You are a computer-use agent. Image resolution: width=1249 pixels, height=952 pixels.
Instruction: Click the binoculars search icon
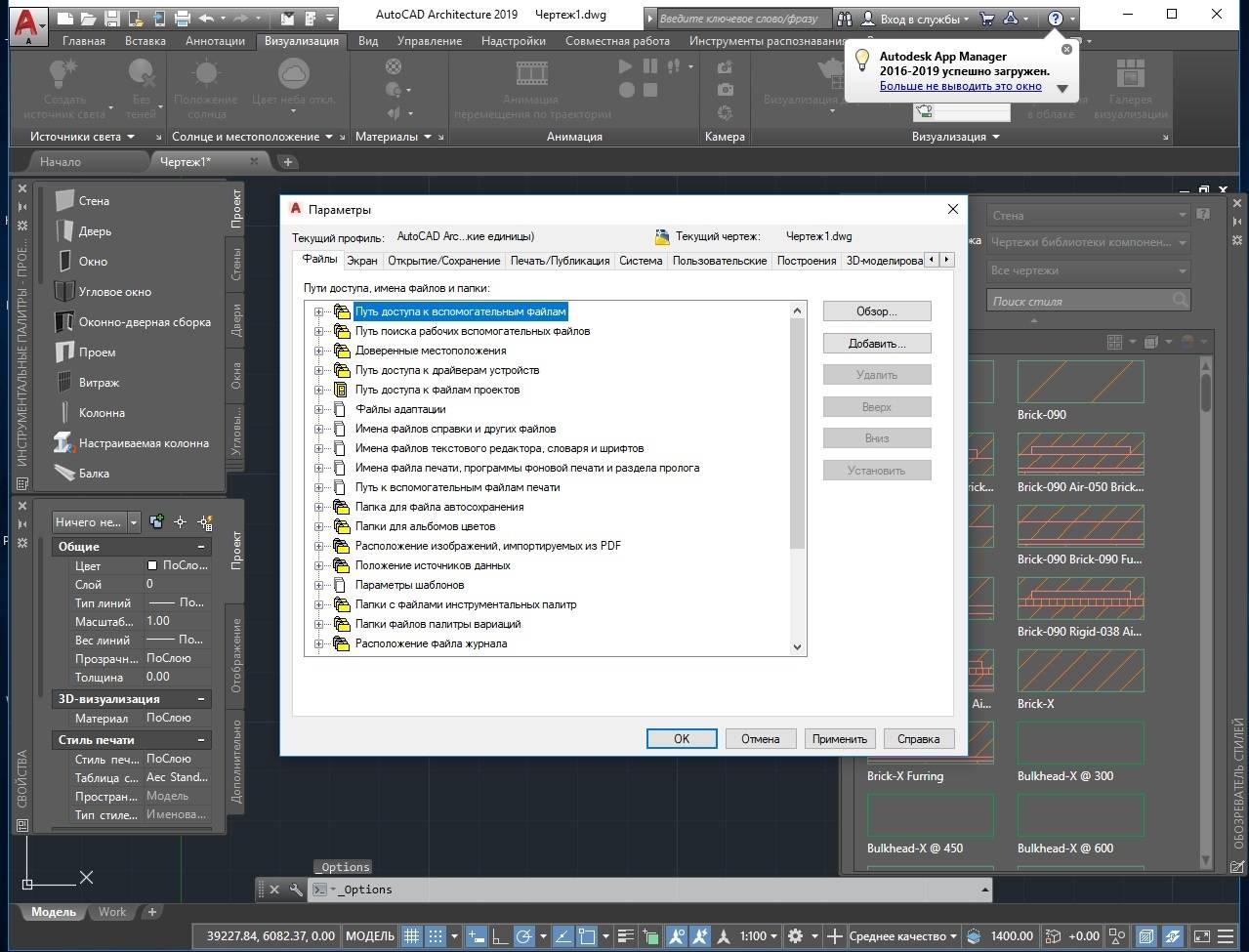[844, 19]
